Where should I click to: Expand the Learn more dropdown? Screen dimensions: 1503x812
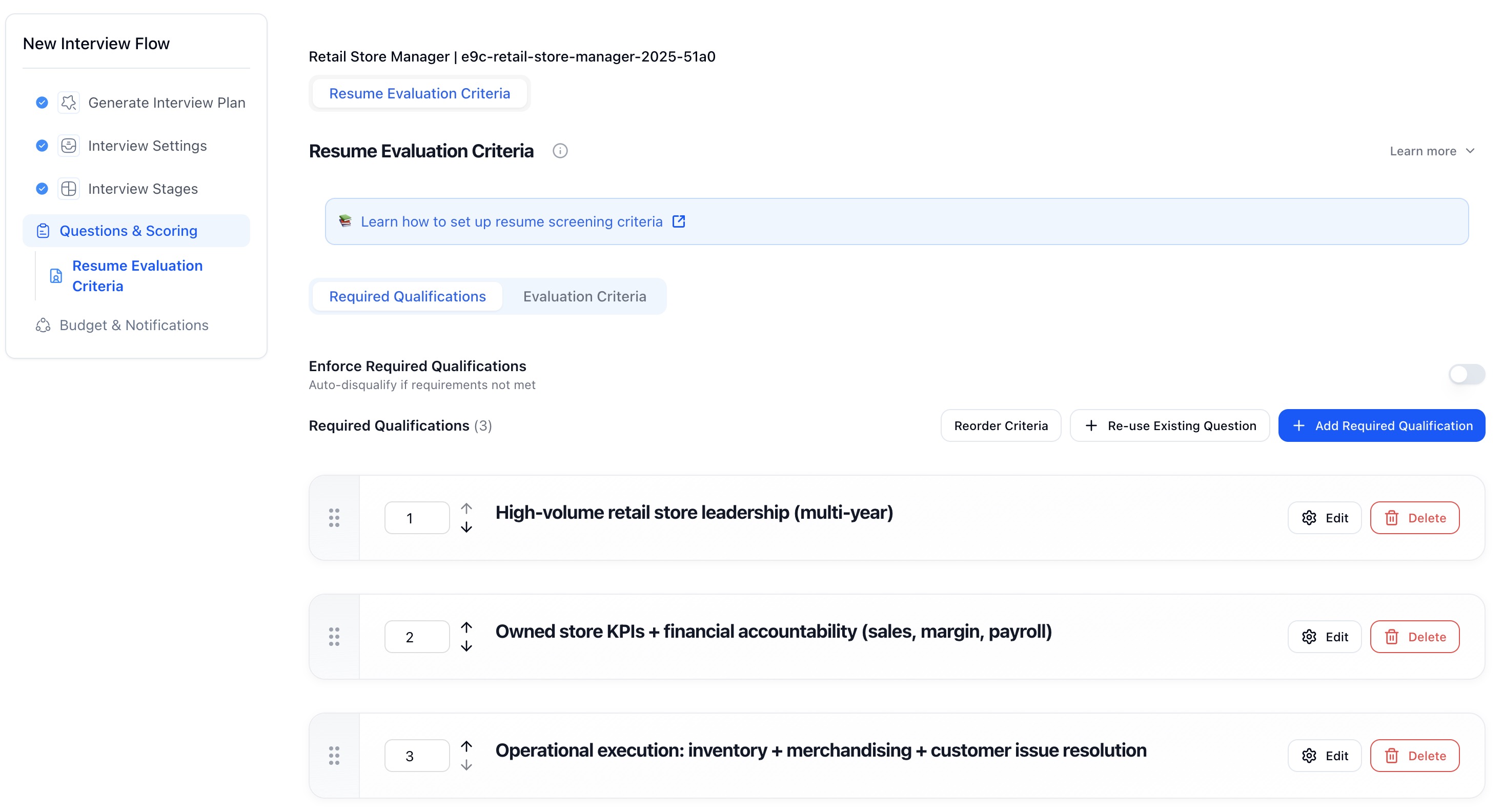tap(1431, 151)
